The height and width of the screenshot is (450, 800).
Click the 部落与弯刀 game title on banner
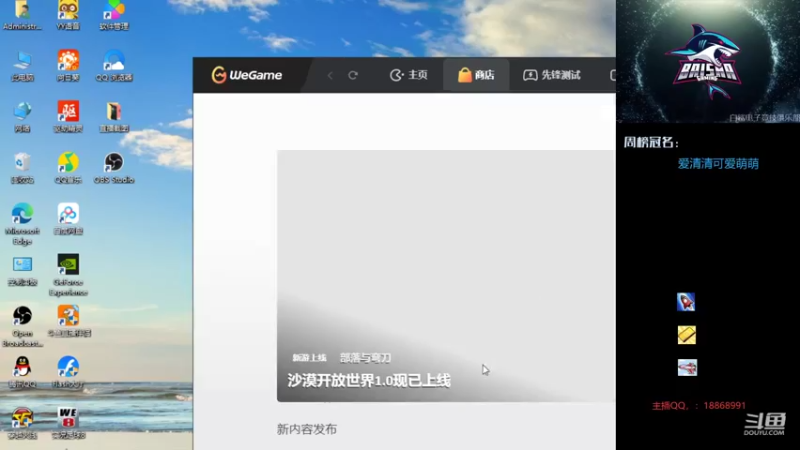[x=365, y=358]
